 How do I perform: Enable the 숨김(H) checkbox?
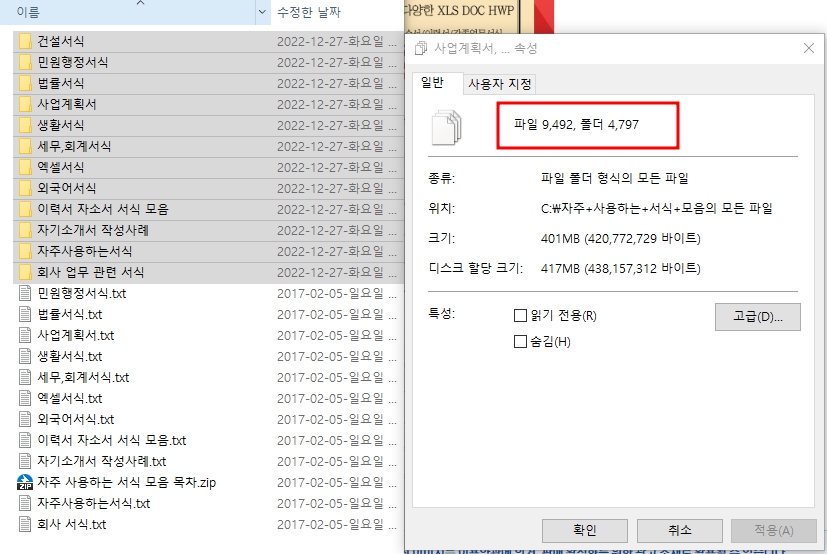tap(520, 341)
